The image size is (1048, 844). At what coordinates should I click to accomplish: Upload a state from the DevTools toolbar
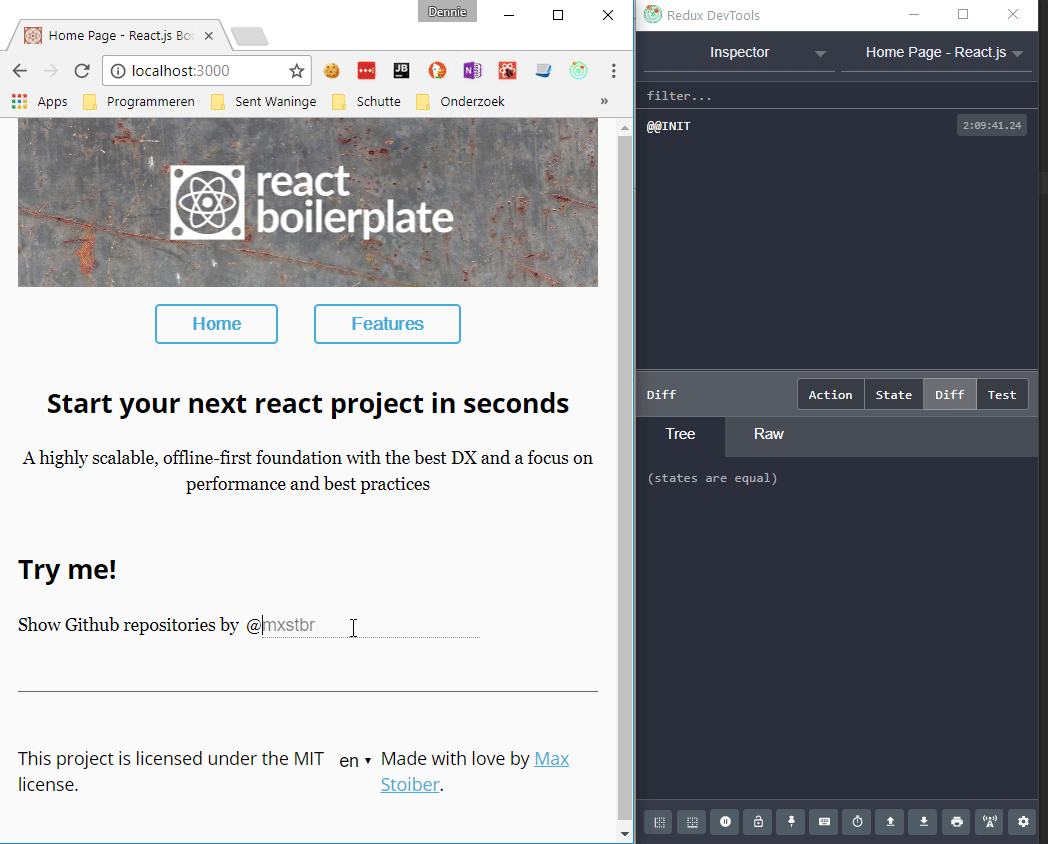[x=889, y=822]
